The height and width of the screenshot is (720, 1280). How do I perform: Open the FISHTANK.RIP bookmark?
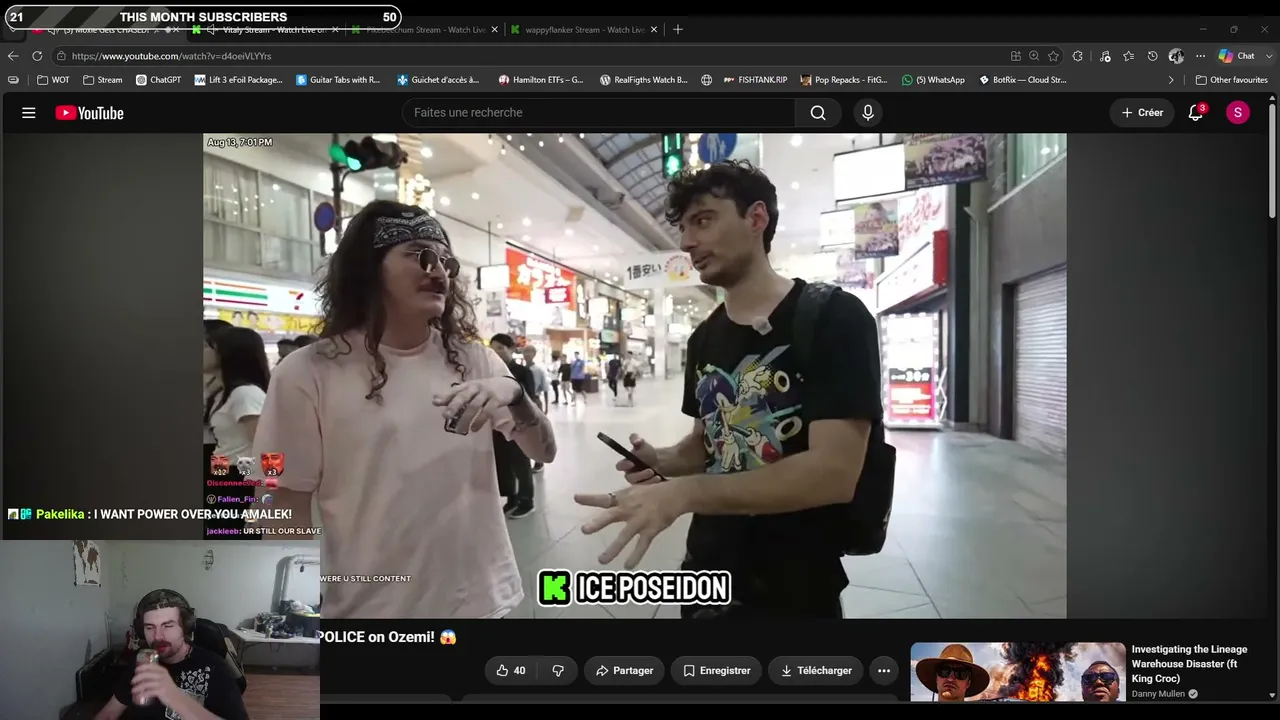(755, 80)
